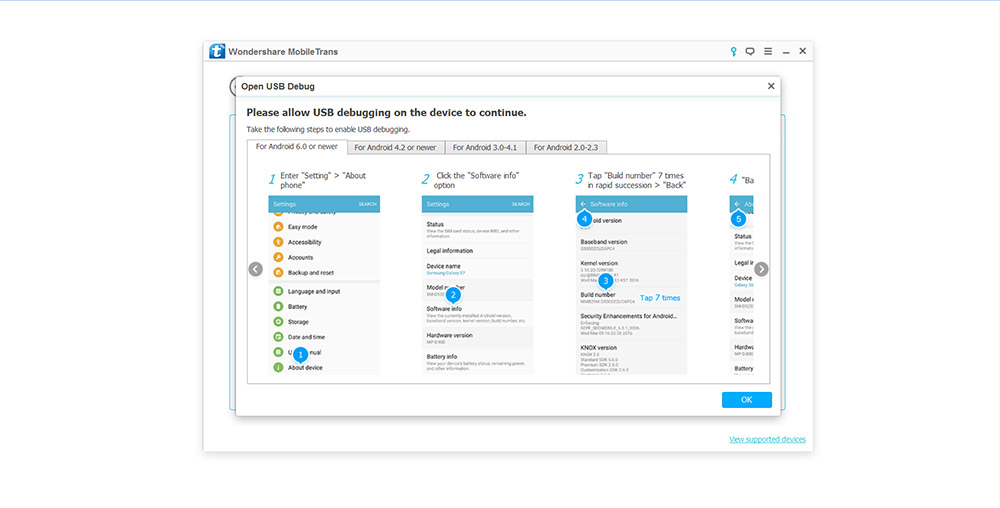The width and height of the screenshot is (1000, 508).
Task: Open the hamburger menu in title bar
Action: tap(768, 52)
